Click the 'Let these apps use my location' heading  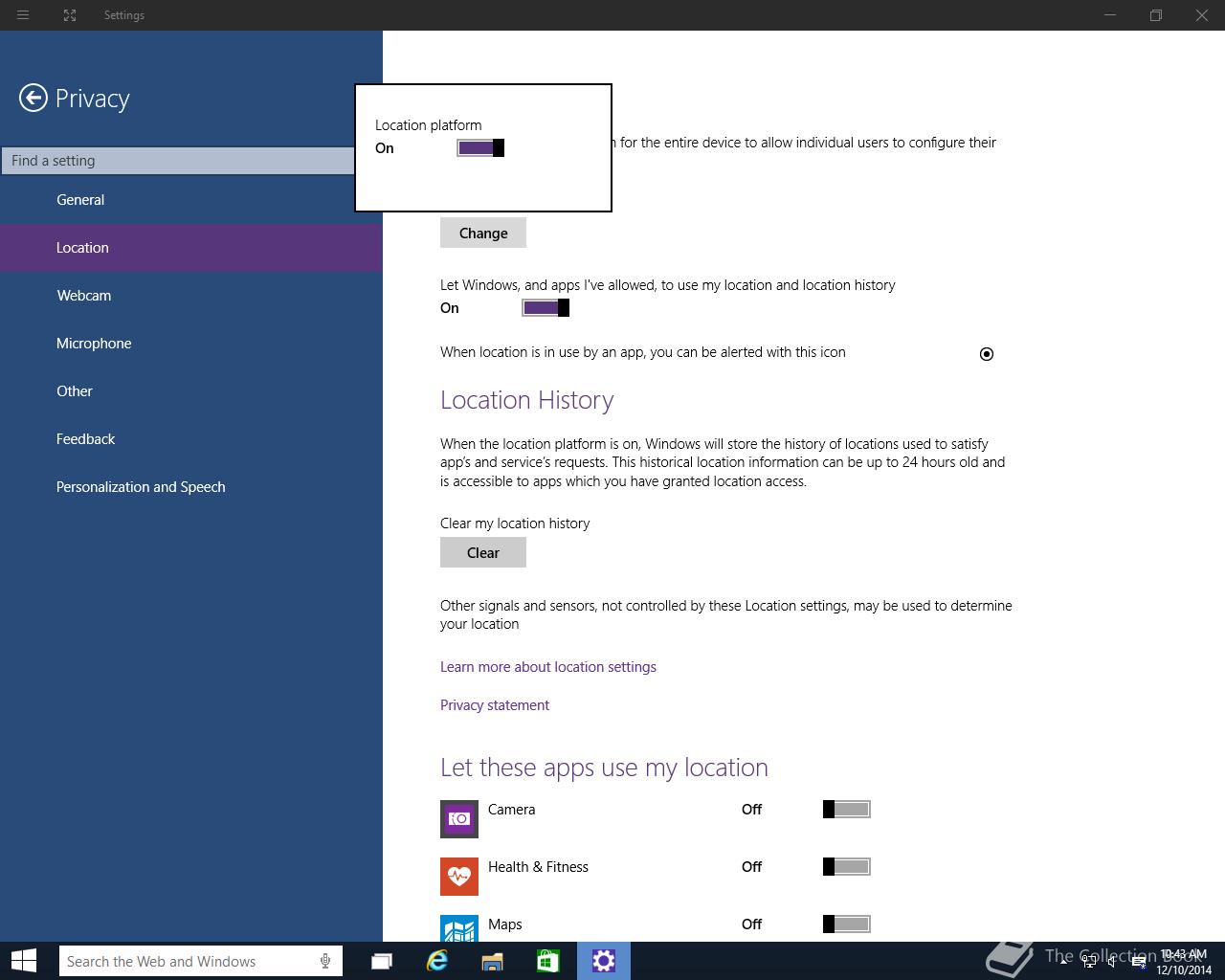[x=604, y=768]
